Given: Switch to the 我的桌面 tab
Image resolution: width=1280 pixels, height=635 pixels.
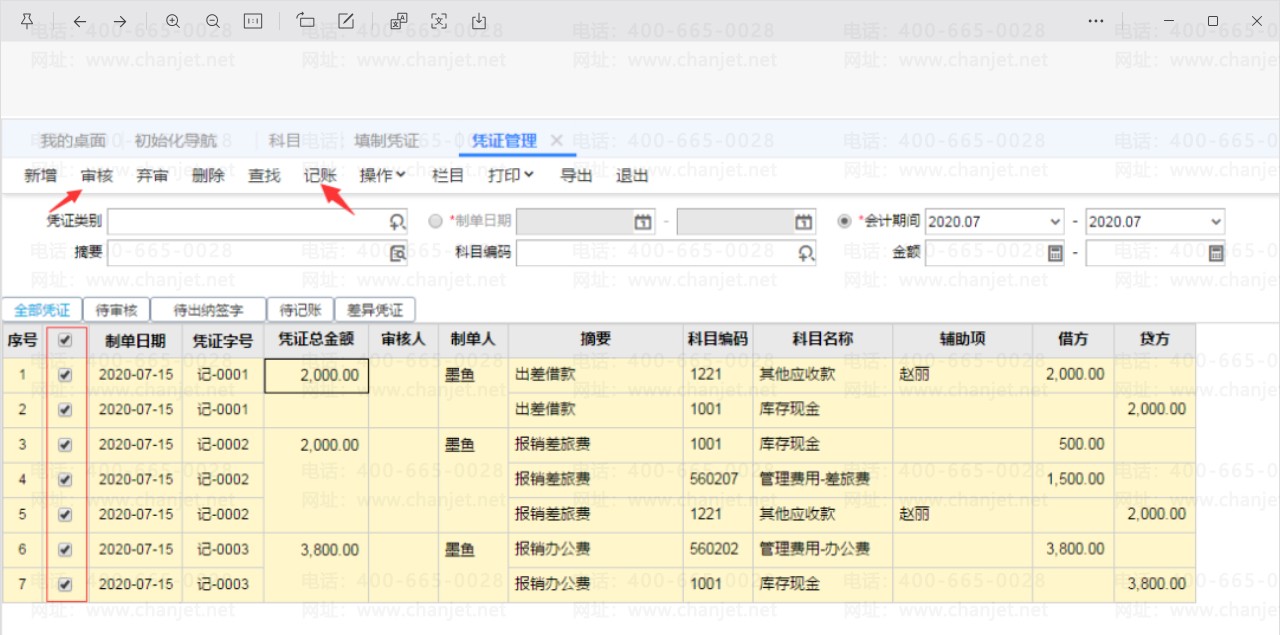Looking at the screenshot, I should [x=73, y=141].
